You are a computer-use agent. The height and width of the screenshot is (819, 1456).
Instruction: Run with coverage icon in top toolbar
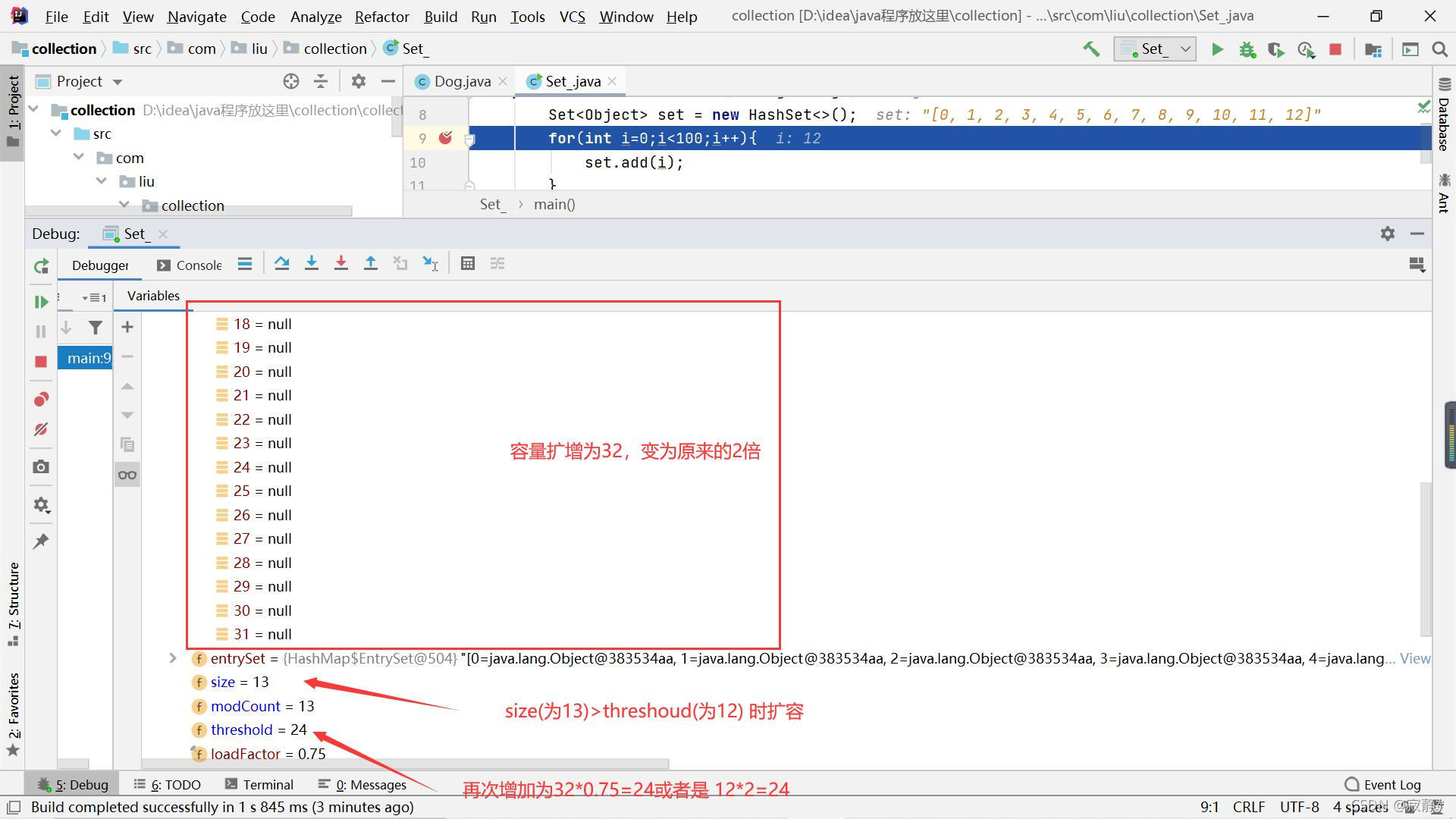click(x=1276, y=49)
